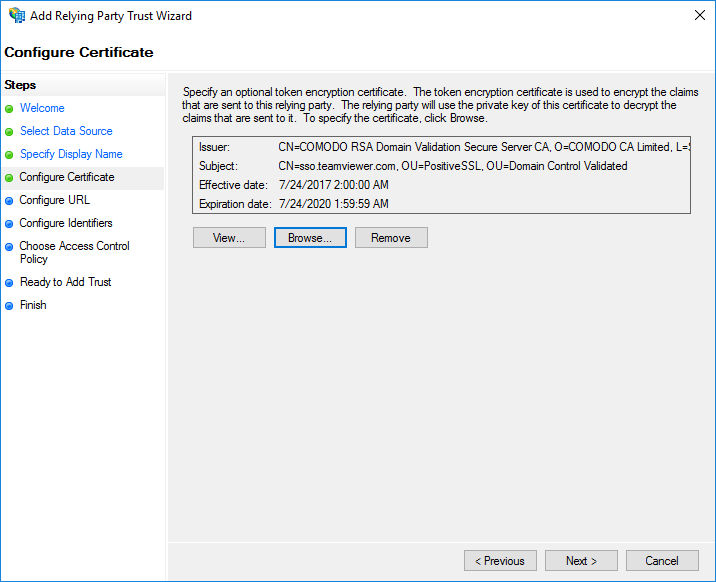Open the Welcome step link
Viewport: 716px width, 582px height.
tap(42, 108)
